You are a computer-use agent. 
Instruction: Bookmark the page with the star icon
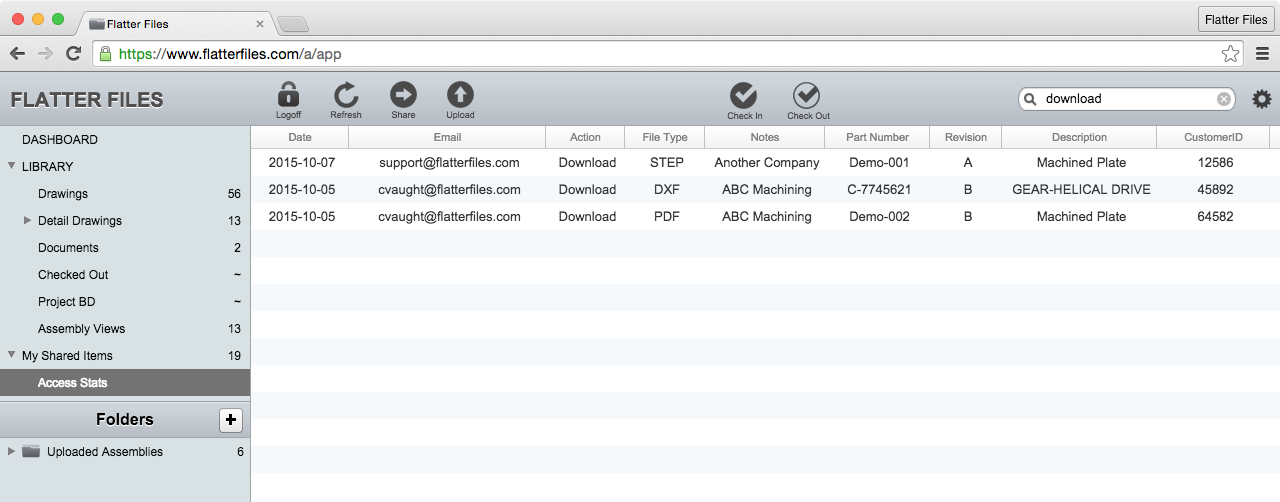[x=1230, y=53]
